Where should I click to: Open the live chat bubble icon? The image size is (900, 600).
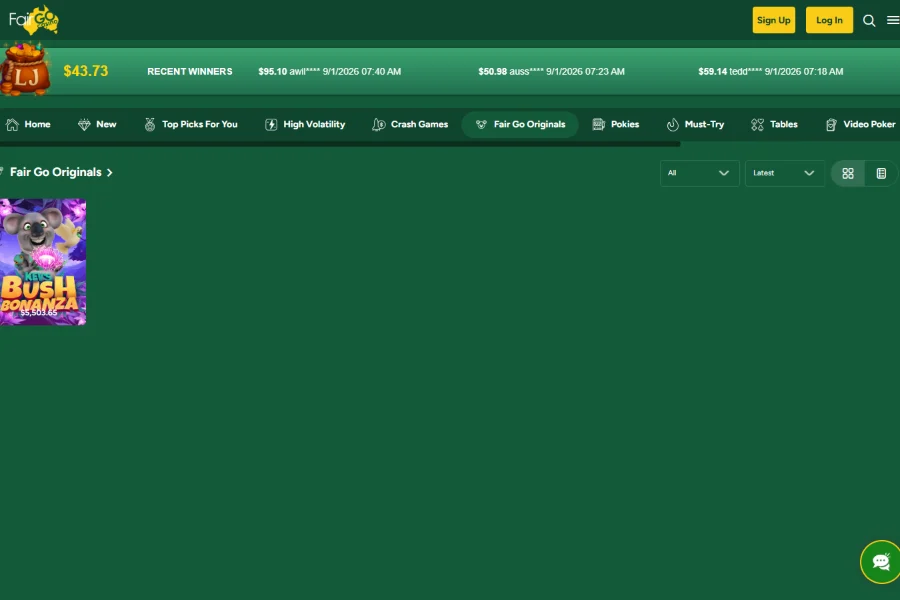[880, 562]
